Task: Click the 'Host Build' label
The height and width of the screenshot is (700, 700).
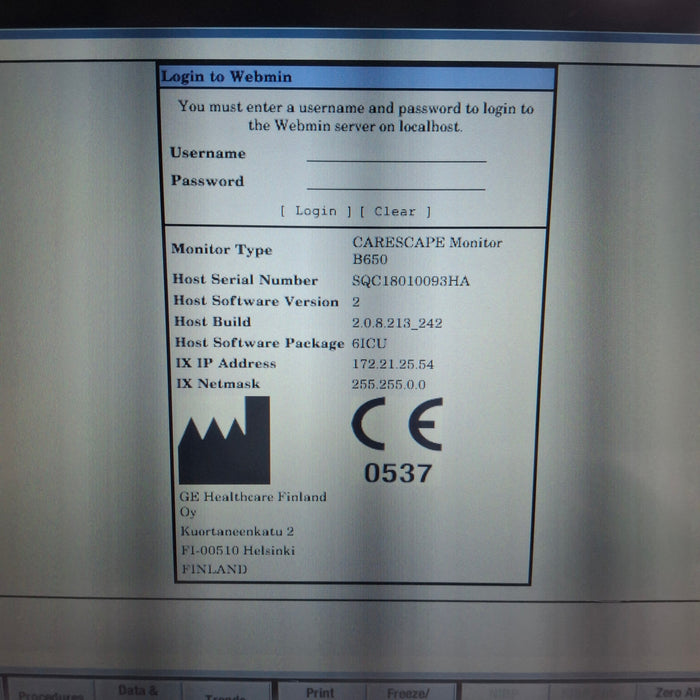Action: tap(212, 321)
